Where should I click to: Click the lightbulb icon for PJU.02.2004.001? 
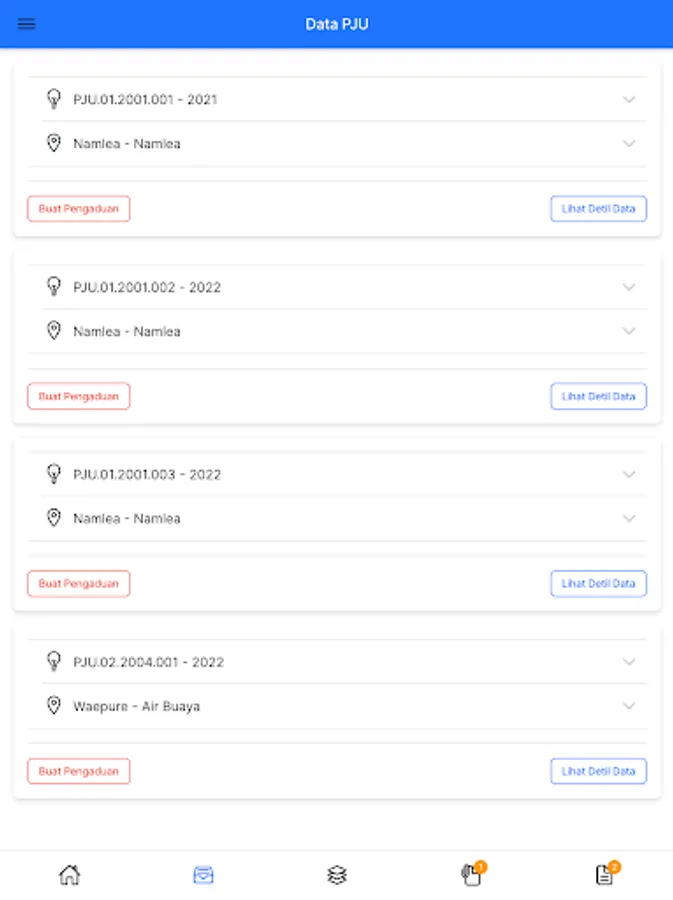point(54,661)
